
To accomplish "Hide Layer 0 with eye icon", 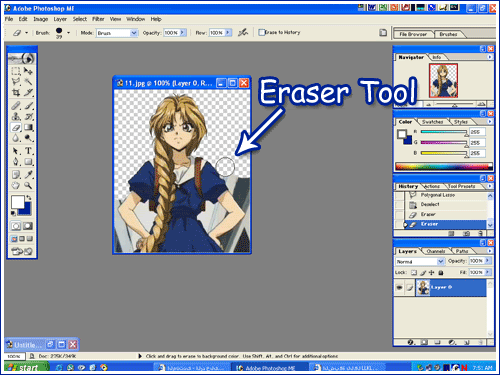I will coord(399,287).
